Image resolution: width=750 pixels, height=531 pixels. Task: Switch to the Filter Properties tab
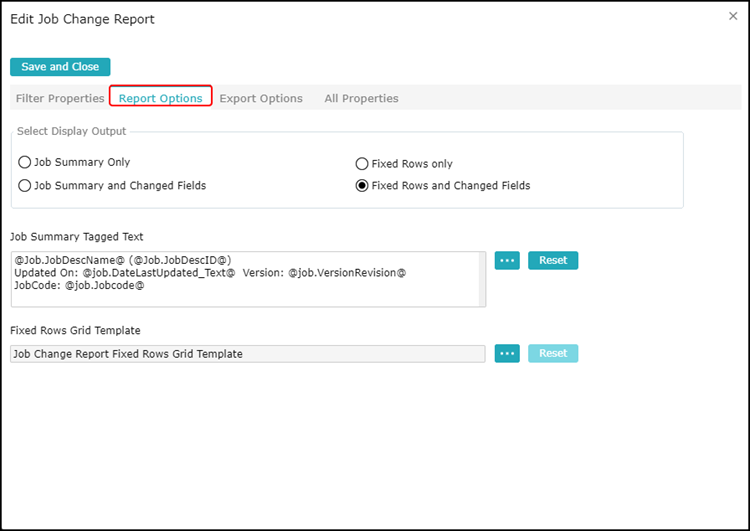[x=60, y=98]
